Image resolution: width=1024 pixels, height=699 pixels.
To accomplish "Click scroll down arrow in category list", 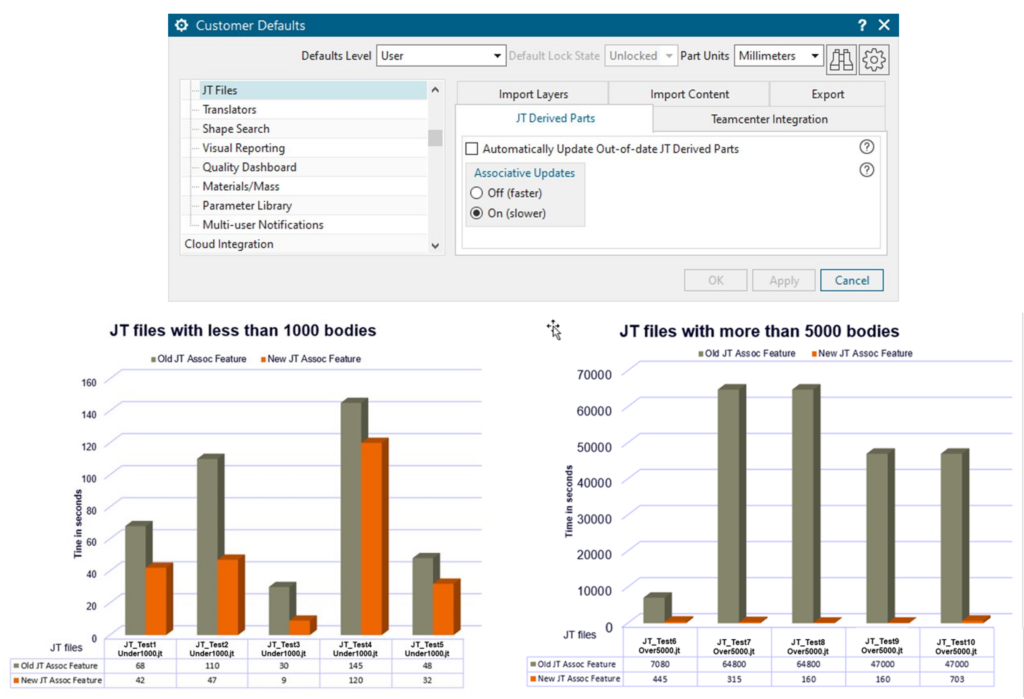I will click(434, 245).
